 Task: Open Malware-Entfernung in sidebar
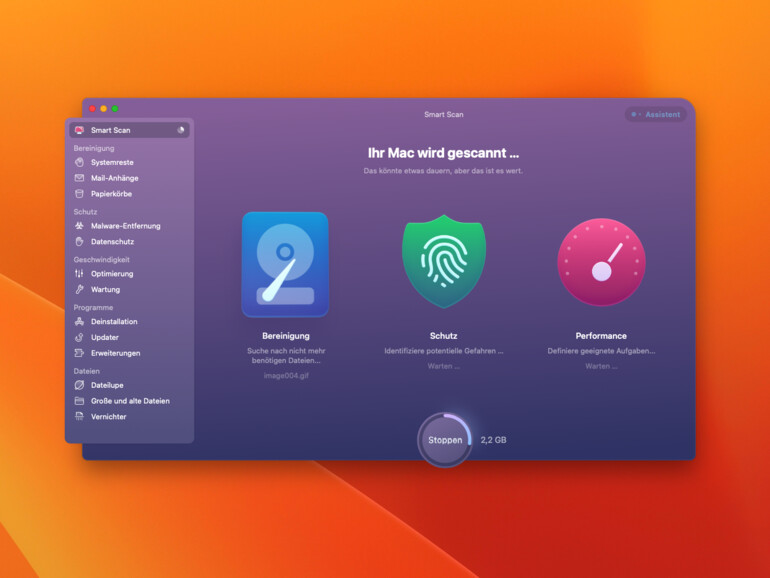click(130, 226)
